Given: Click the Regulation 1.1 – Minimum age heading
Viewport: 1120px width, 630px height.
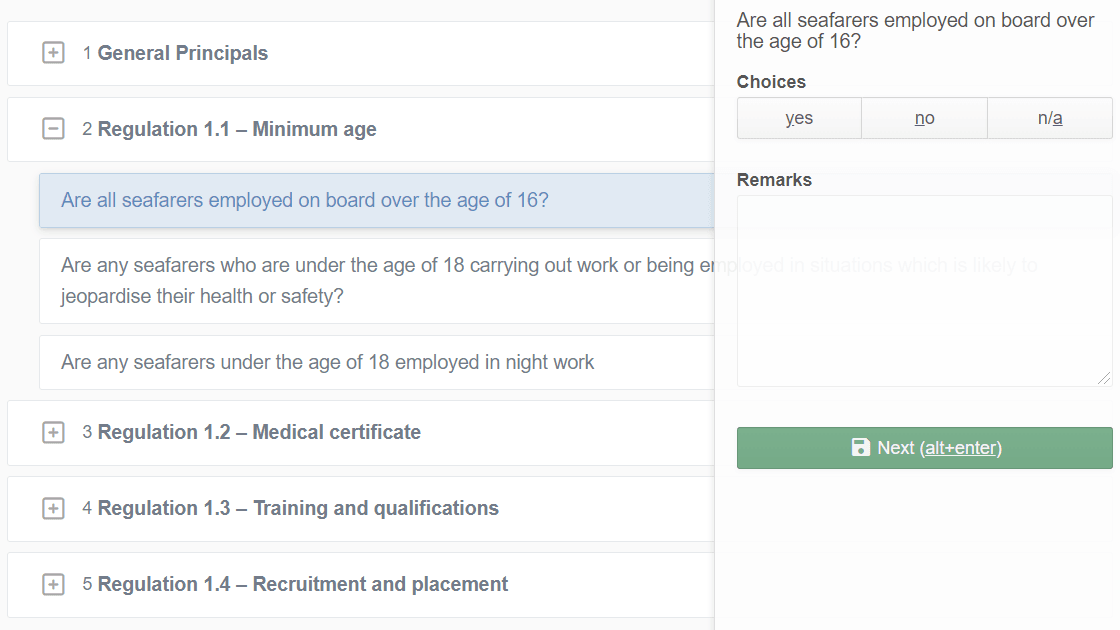Looking at the screenshot, I should click(x=237, y=129).
